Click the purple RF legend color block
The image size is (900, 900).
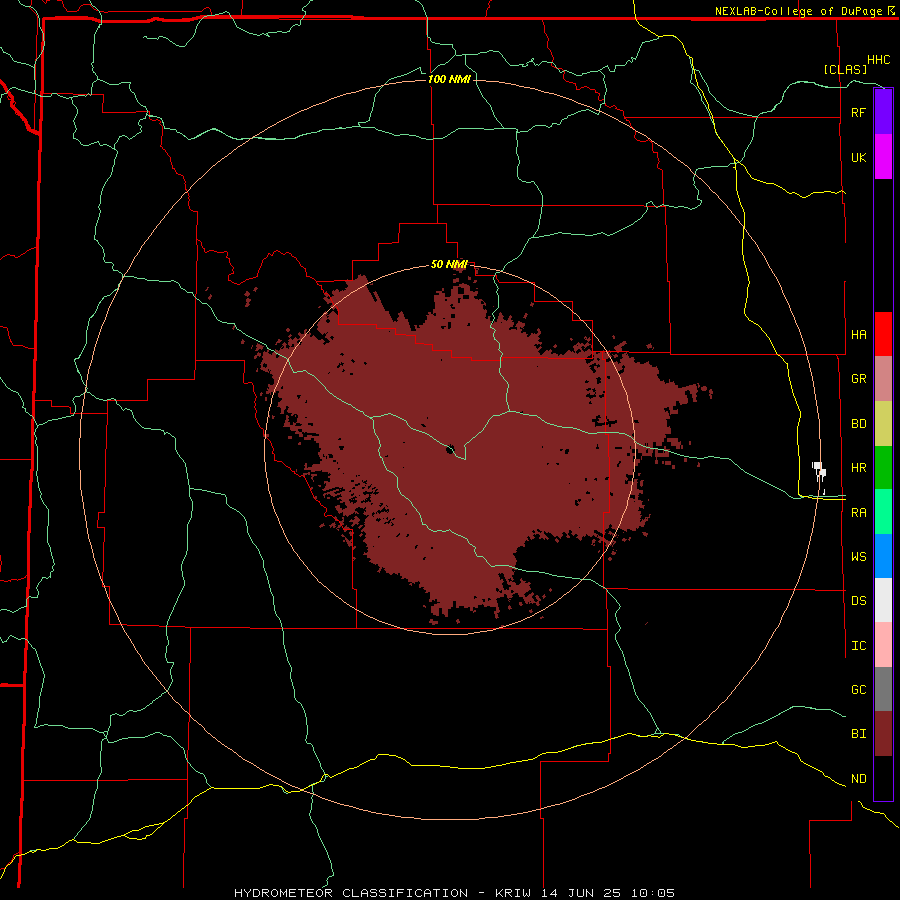[x=883, y=112]
